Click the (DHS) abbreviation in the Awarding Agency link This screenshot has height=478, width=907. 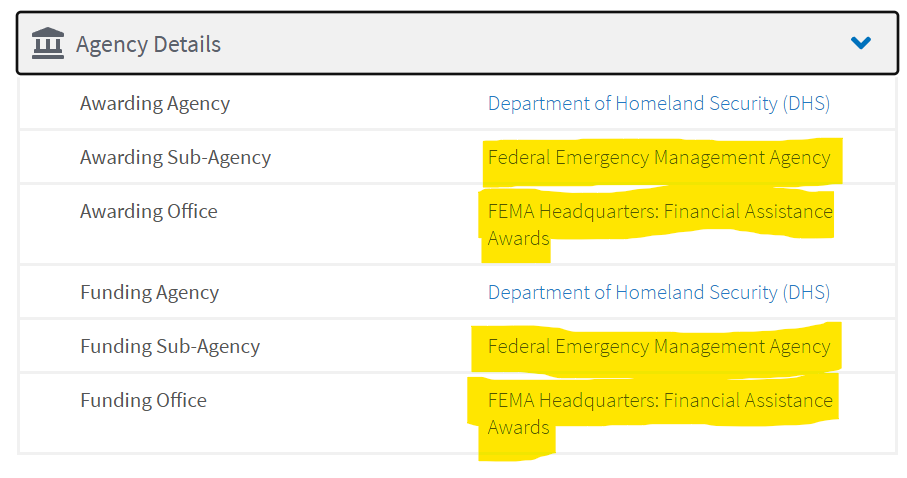pos(806,103)
